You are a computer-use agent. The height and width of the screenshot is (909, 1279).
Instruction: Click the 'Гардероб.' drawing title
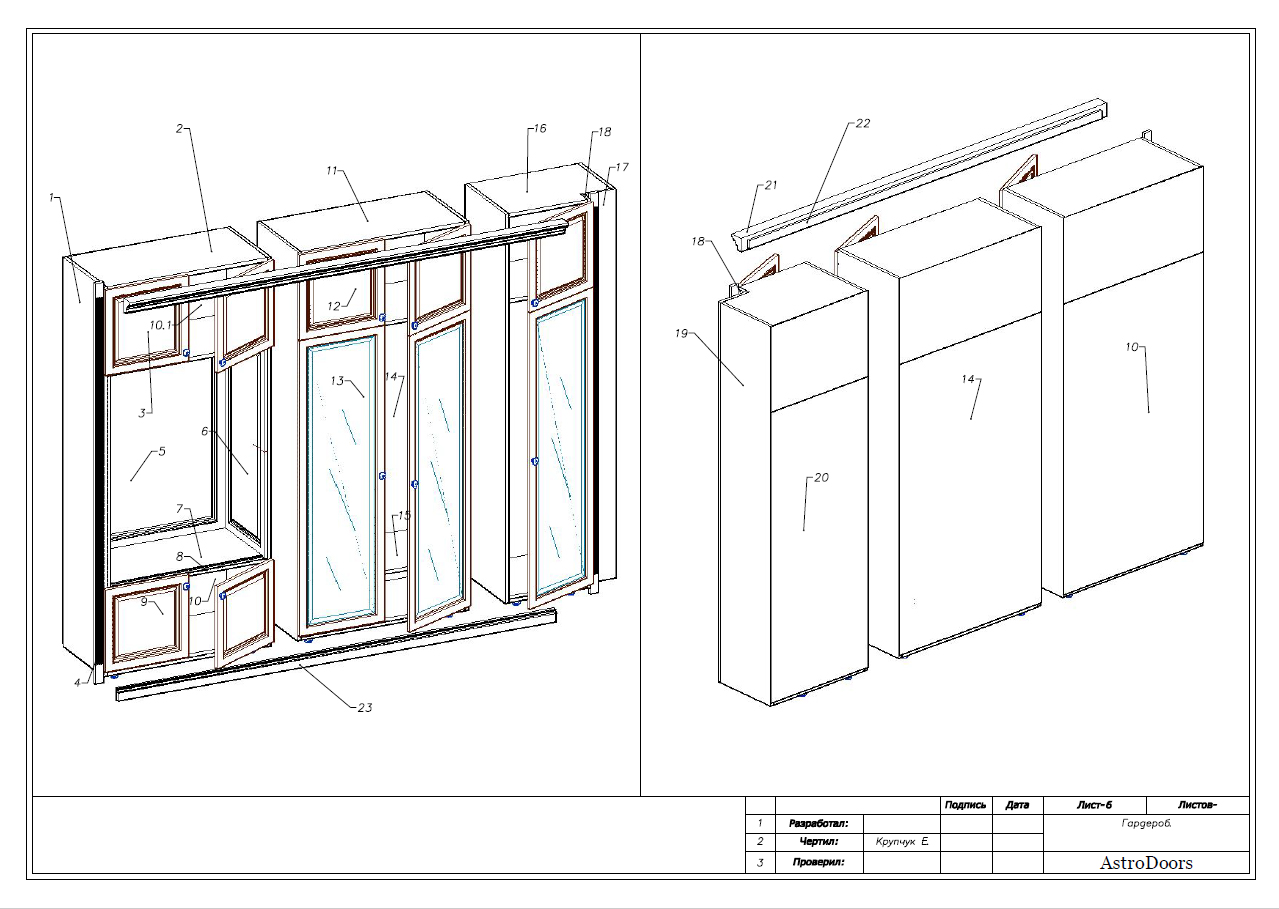pos(1146,824)
